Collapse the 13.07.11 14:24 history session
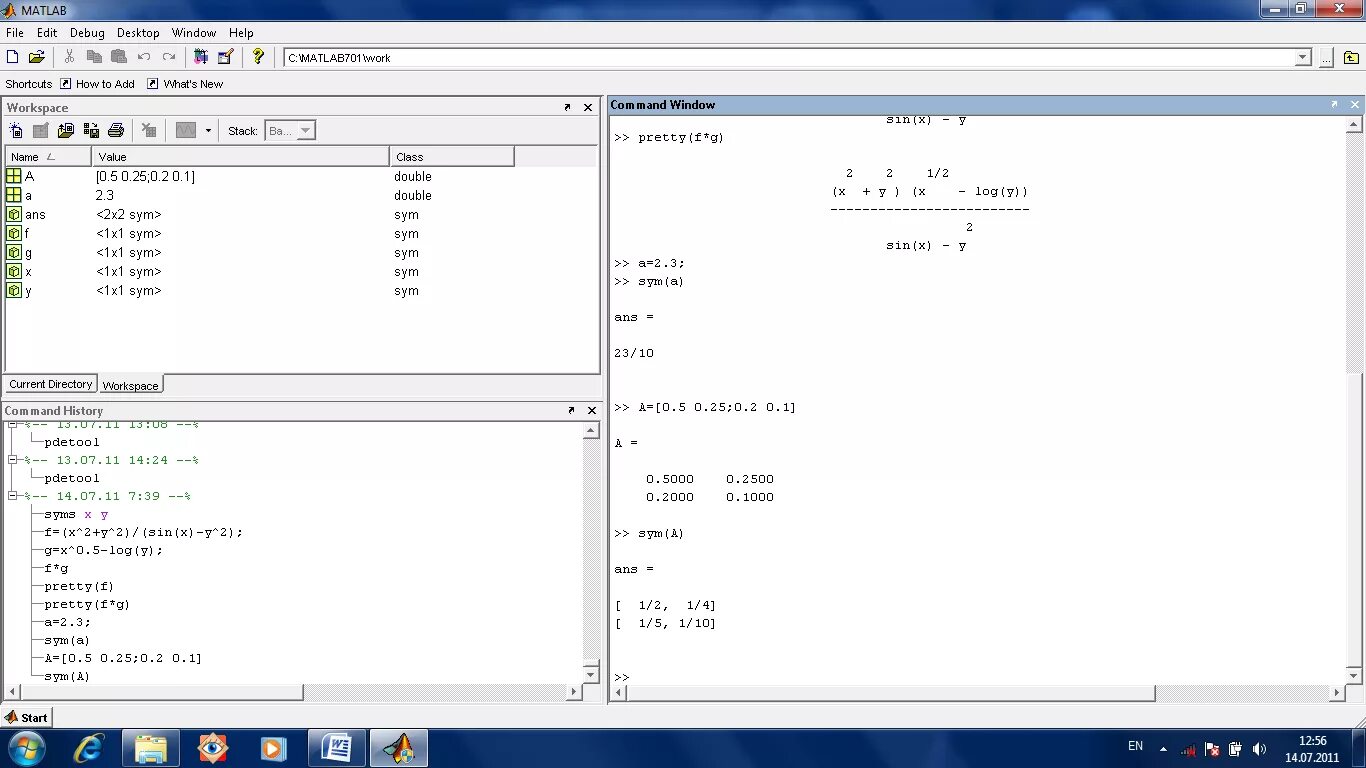Screen dimensions: 1366x768 (x=13, y=460)
